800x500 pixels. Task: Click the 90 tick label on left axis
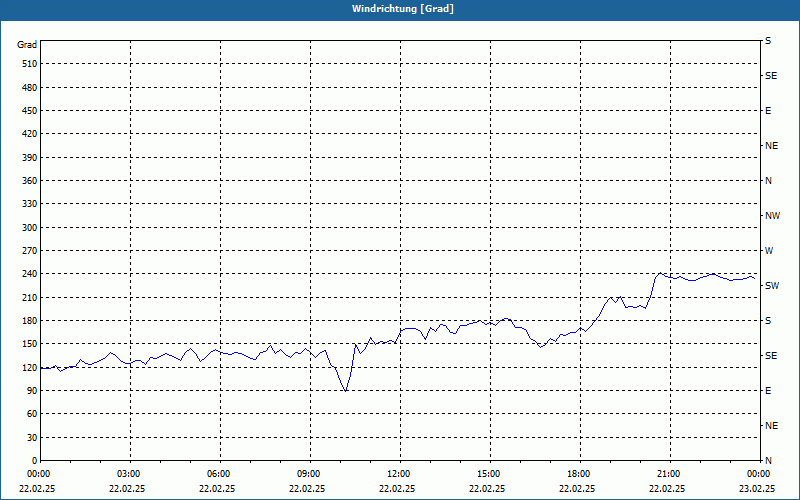[x=32, y=390]
